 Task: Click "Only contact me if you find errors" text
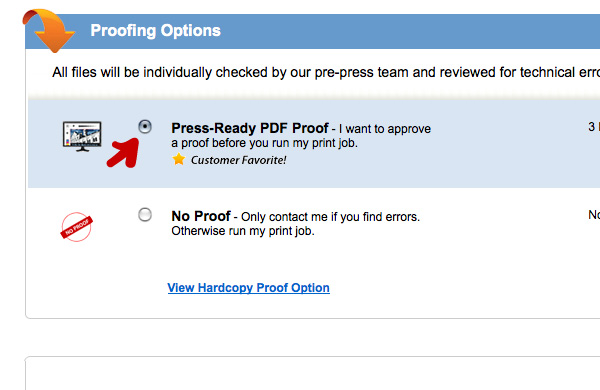point(330,217)
